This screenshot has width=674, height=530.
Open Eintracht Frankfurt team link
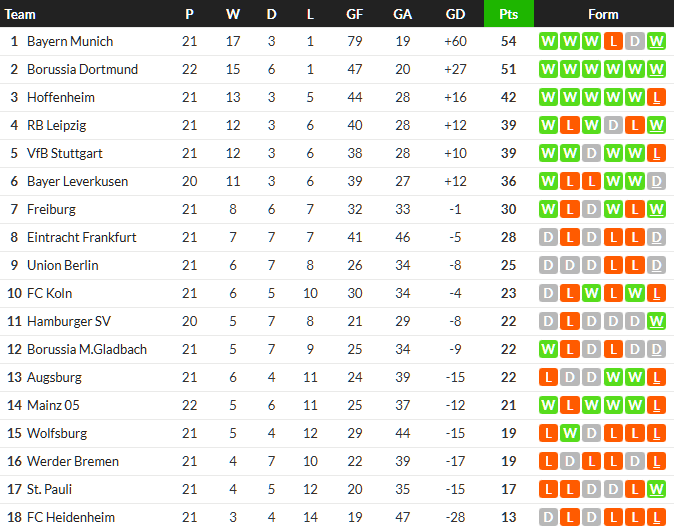pyautogui.click(x=81, y=238)
